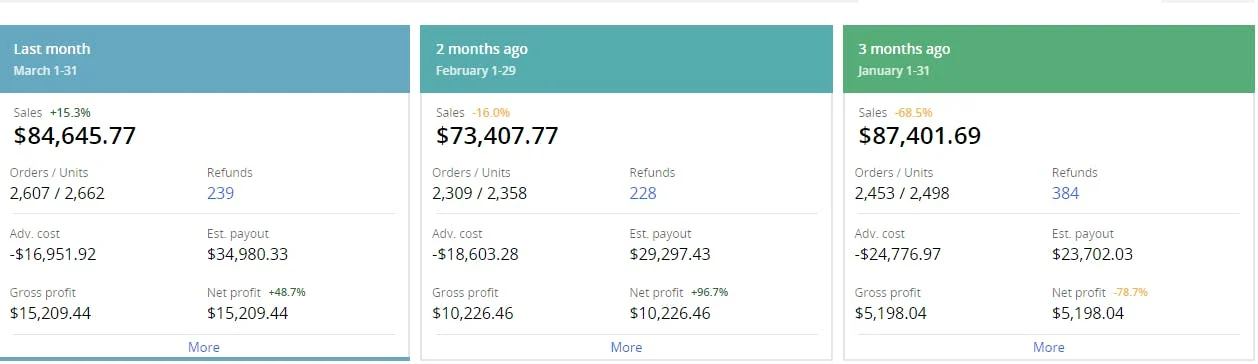Expand More in the January card
Image resolution: width=1258 pixels, height=364 pixels.
tap(1049, 347)
